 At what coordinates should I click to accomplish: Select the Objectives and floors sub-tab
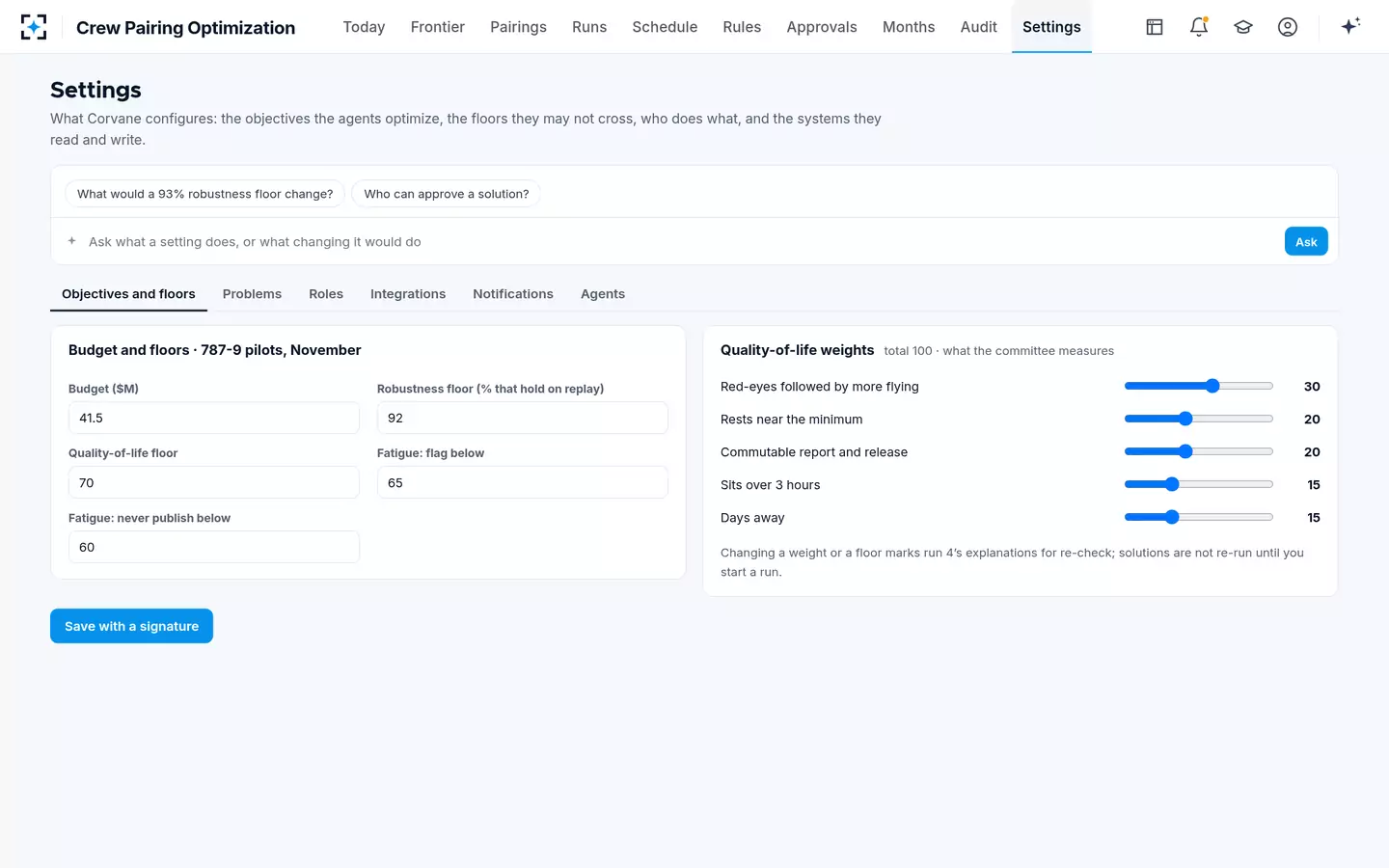coord(128,294)
